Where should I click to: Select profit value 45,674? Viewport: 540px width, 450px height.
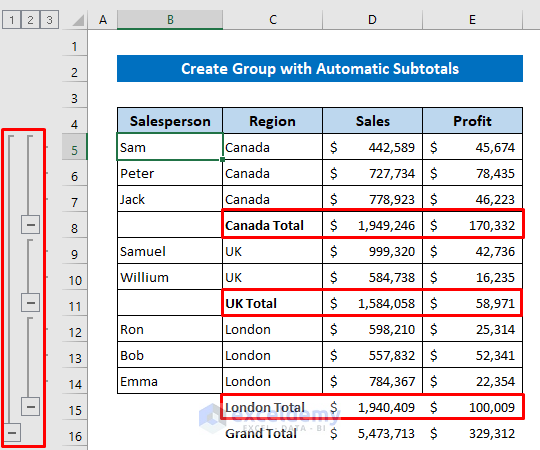(x=472, y=147)
